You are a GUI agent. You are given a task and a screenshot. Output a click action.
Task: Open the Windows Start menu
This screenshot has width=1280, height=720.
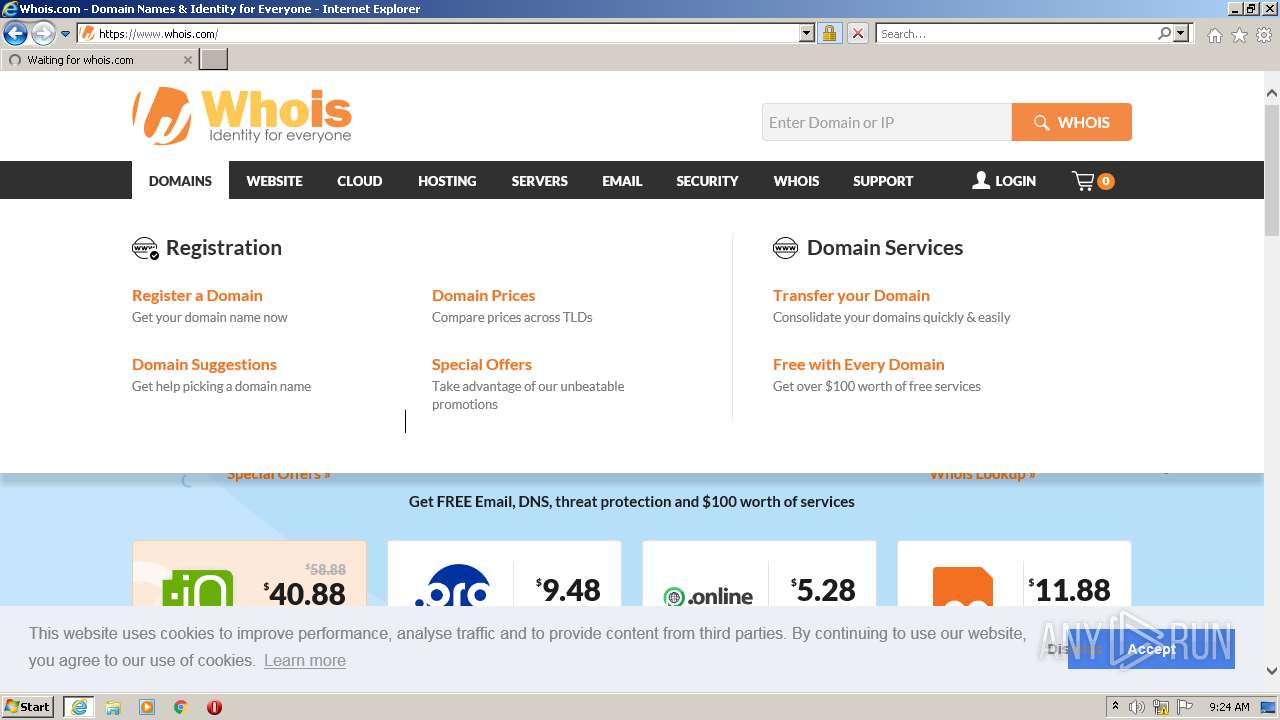click(28, 706)
